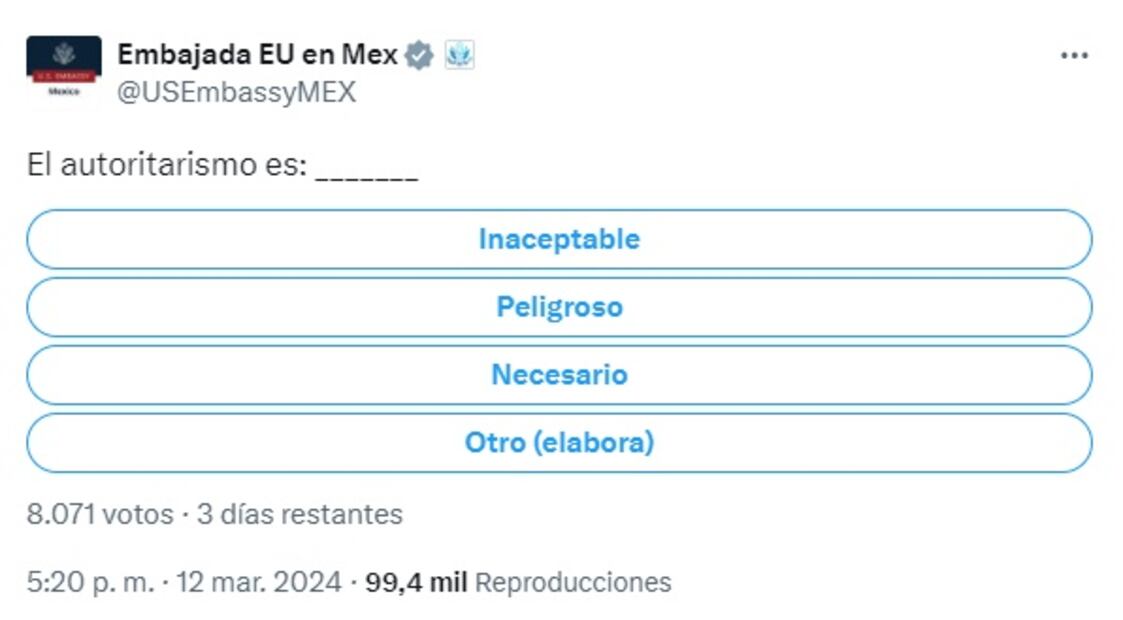Click the 12 mar. 2024 date
This screenshot has height=620, width=1123.
pos(258,582)
